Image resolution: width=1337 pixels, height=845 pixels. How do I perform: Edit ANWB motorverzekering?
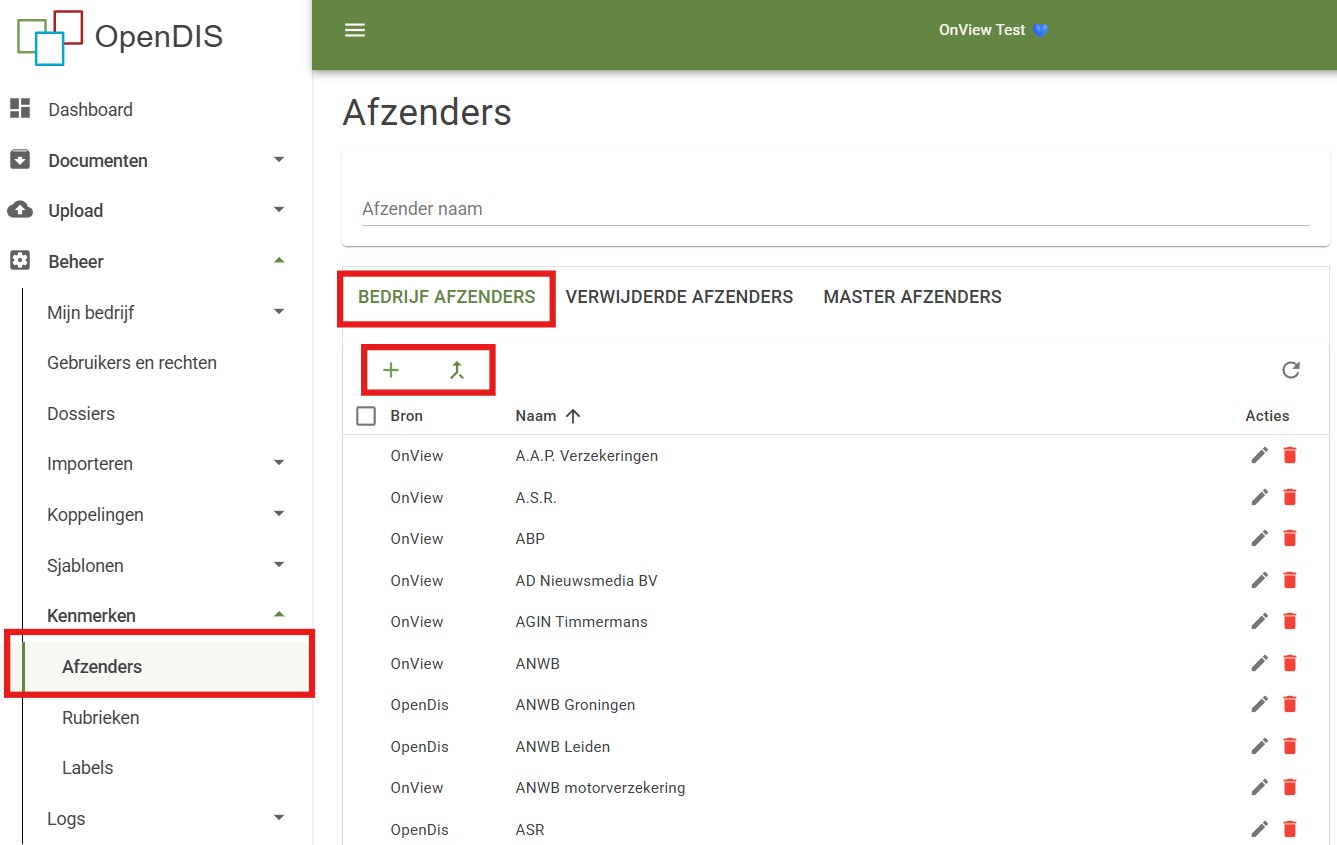(x=1260, y=787)
